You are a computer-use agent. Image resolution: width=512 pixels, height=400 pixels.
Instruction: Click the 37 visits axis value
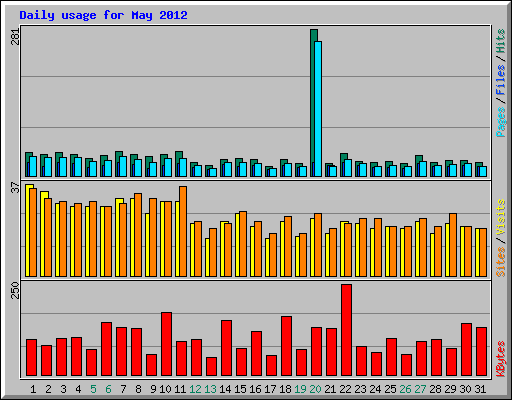pyautogui.click(x=15, y=187)
